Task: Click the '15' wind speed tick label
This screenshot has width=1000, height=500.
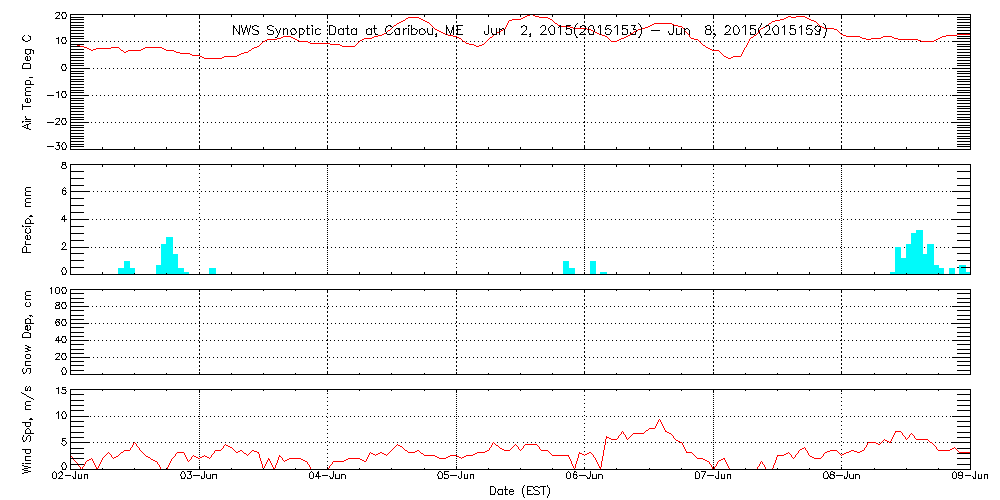Action: (x=61, y=391)
